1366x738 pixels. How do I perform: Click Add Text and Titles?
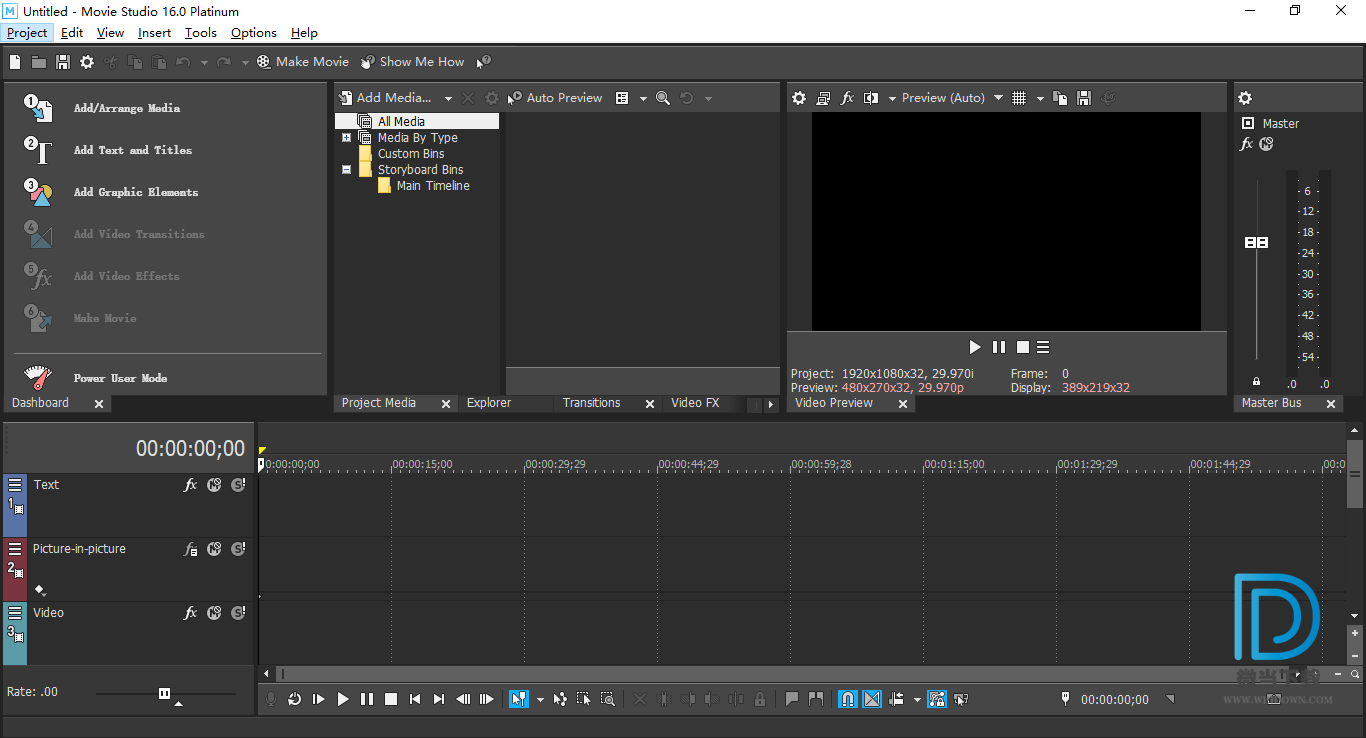click(x=132, y=150)
